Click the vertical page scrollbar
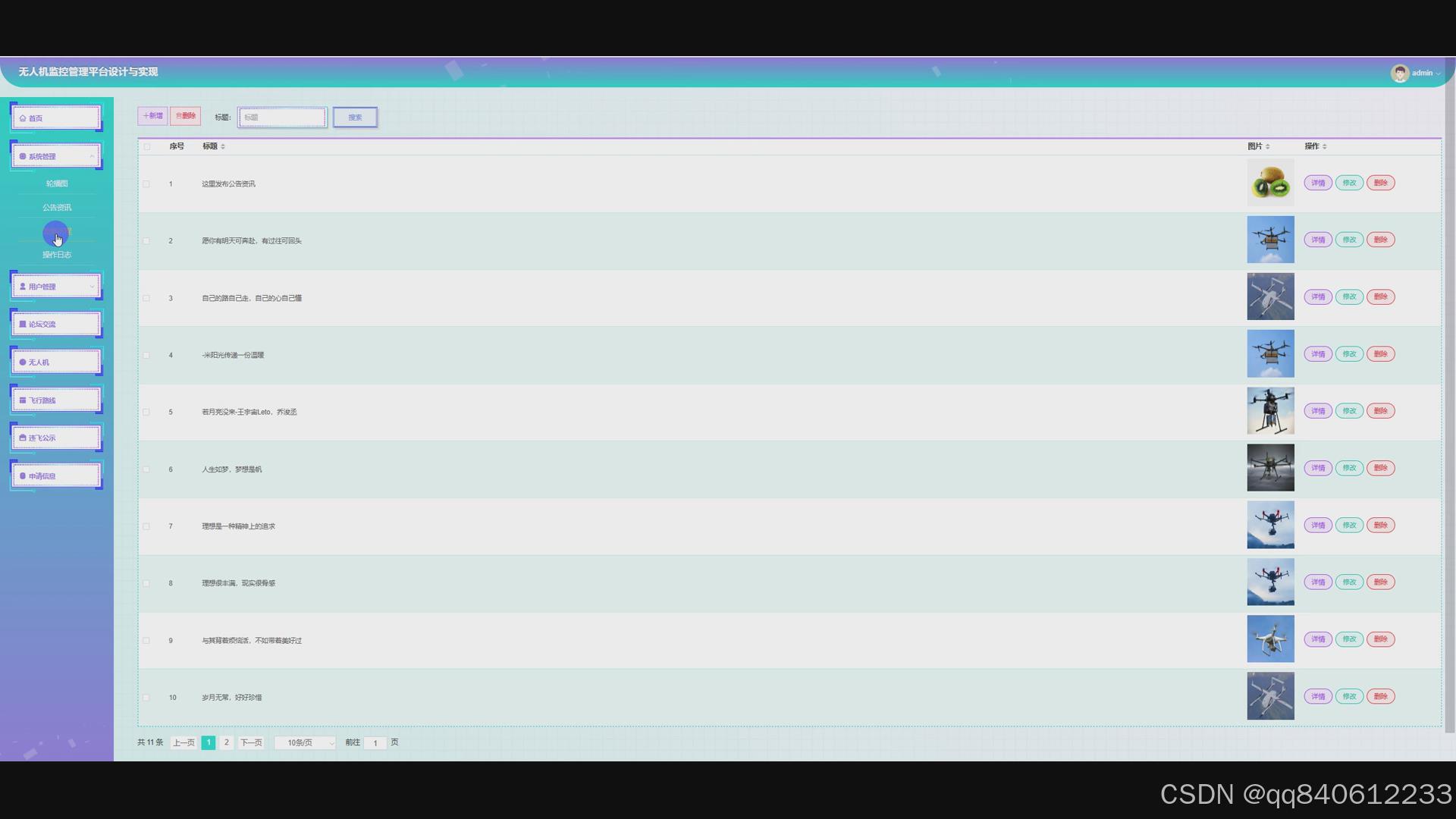Image resolution: width=1456 pixels, height=819 pixels. (1449, 409)
